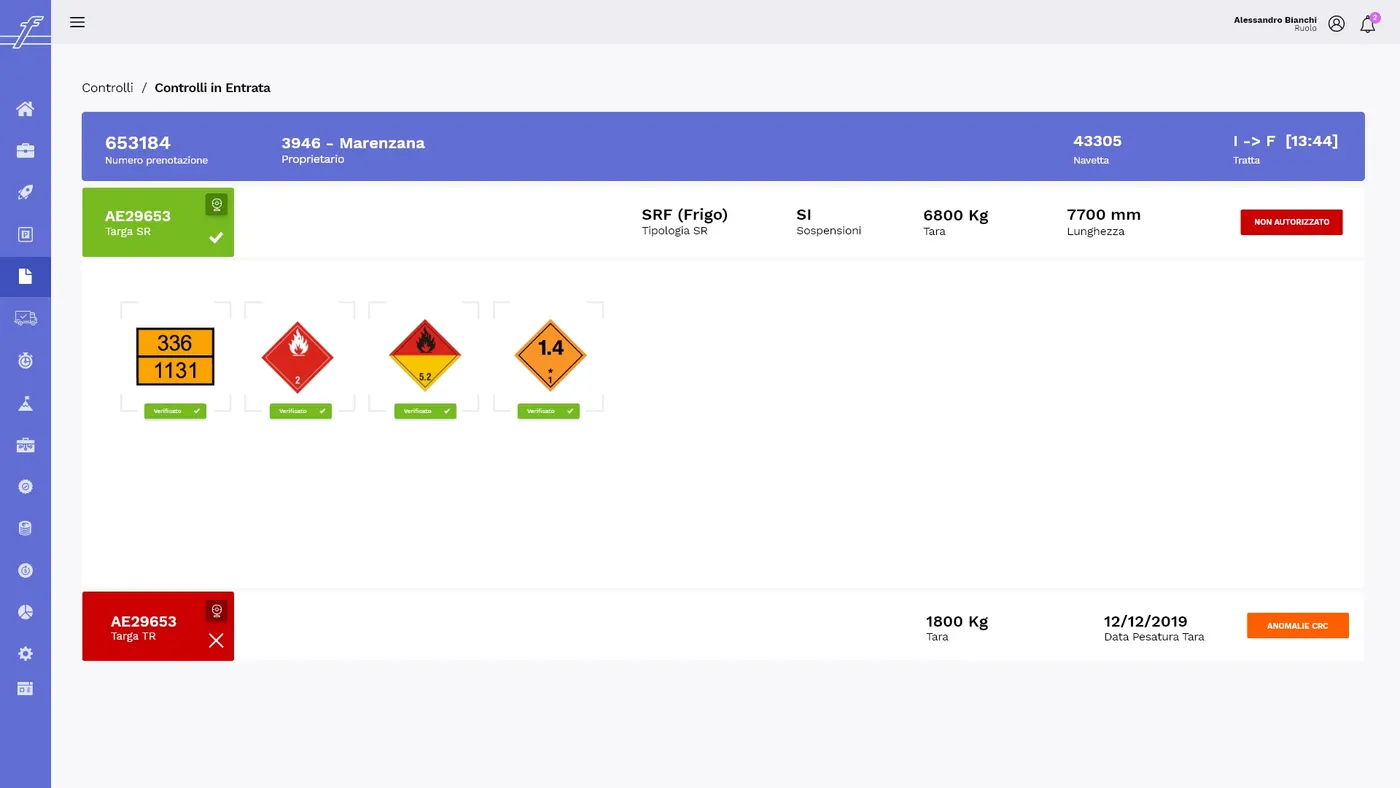Click the NON AUTORIZZATO button
This screenshot has width=1400, height=788.
point(1291,222)
